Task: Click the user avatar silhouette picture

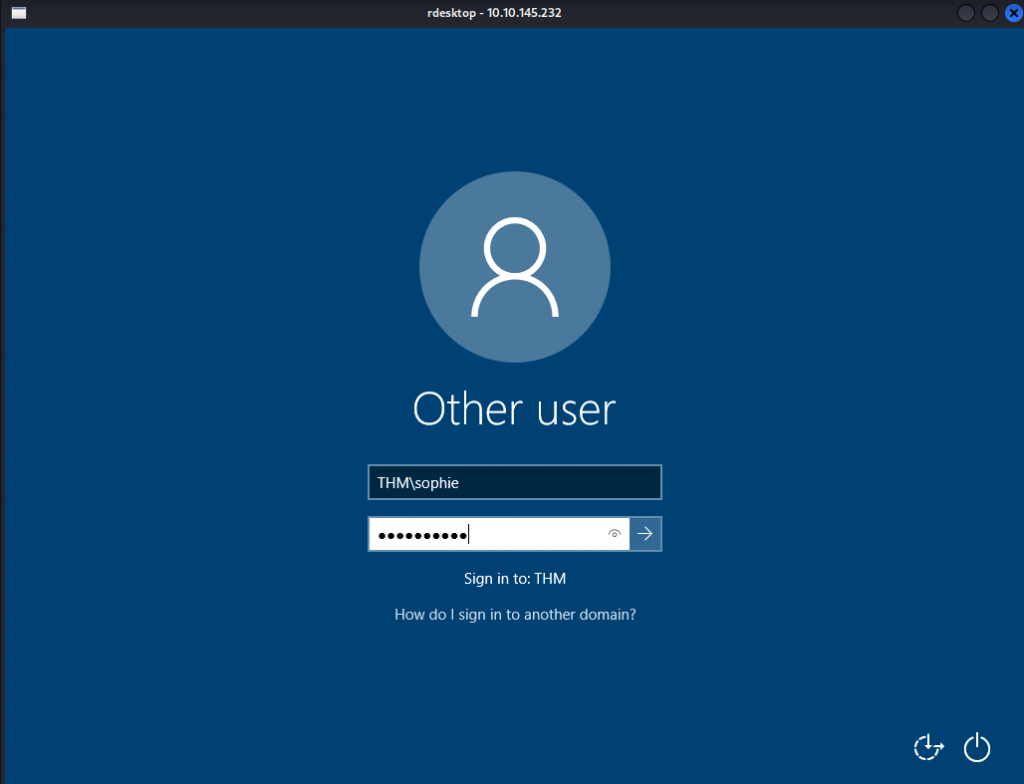Action: click(x=514, y=267)
